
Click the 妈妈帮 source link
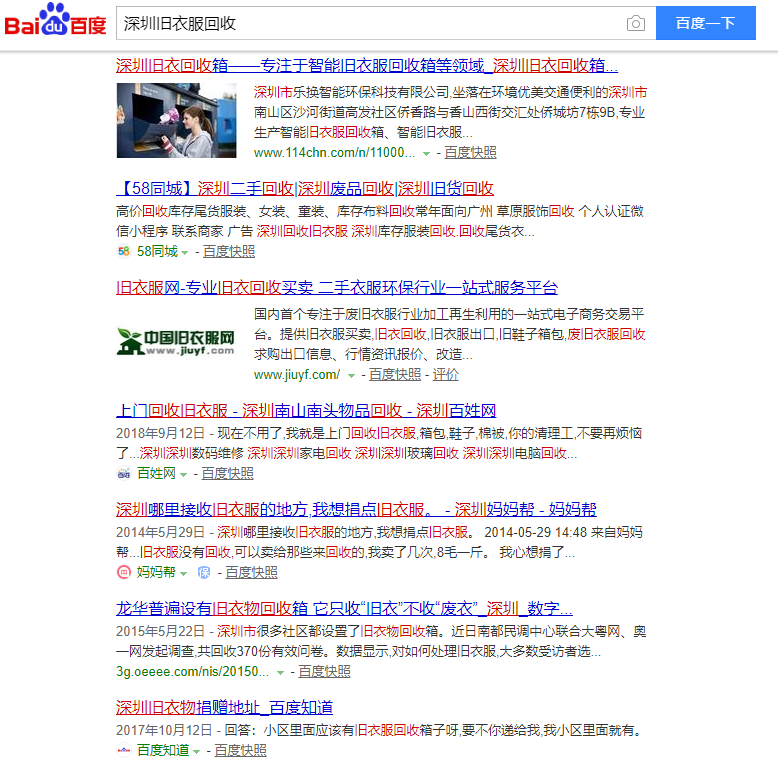coord(156,573)
